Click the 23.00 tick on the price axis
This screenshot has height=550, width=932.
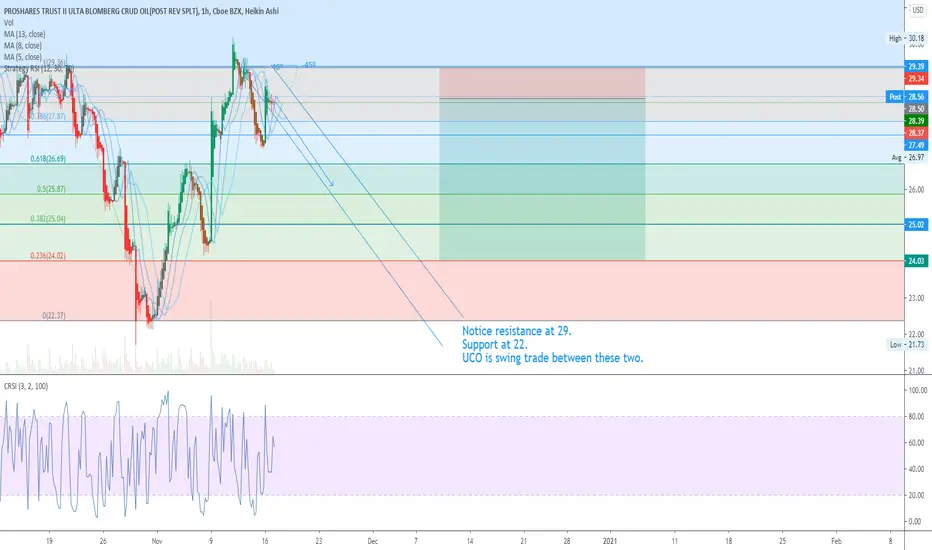coord(916,298)
